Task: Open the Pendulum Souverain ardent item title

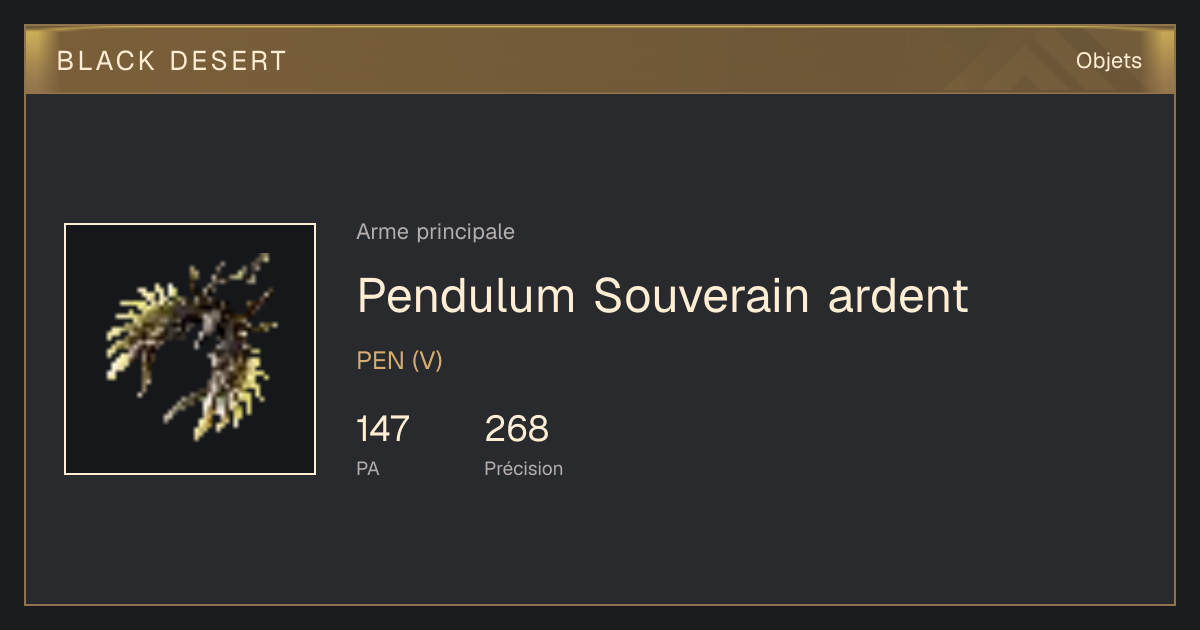Action: click(x=662, y=296)
